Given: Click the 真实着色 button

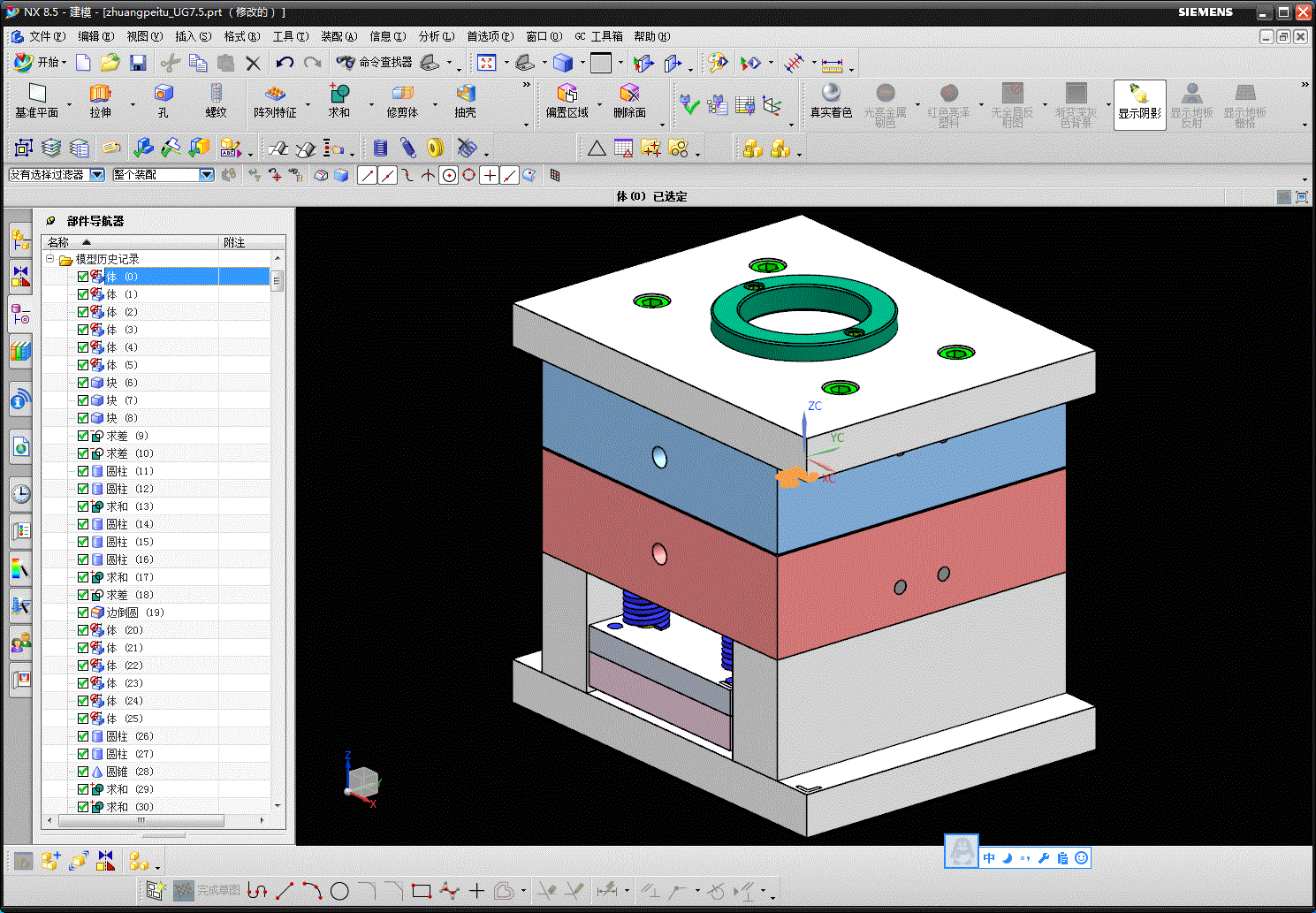Looking at the screenshot, I should pyautogui.click(x=831, y=100).
